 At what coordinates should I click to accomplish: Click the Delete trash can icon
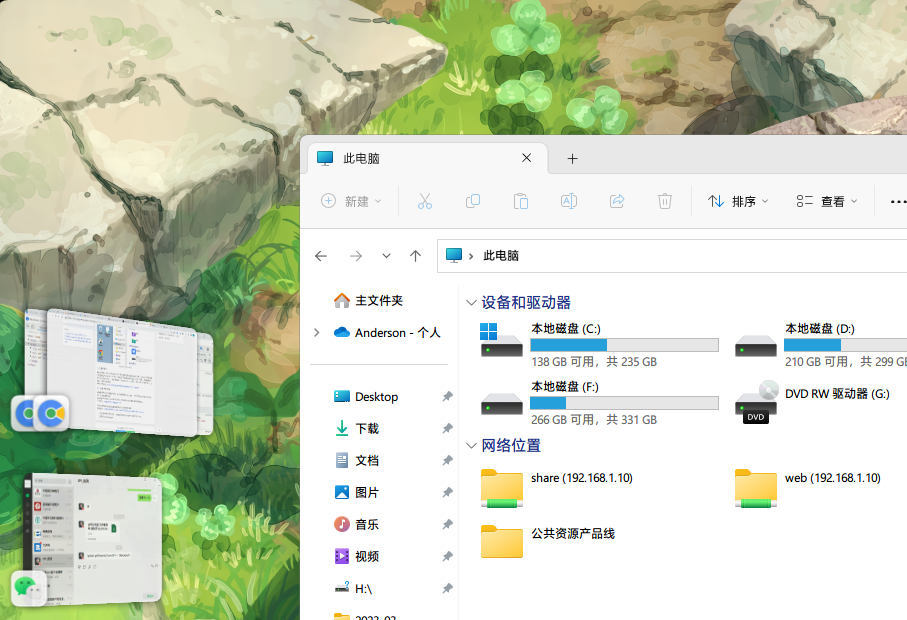[665, 201]
